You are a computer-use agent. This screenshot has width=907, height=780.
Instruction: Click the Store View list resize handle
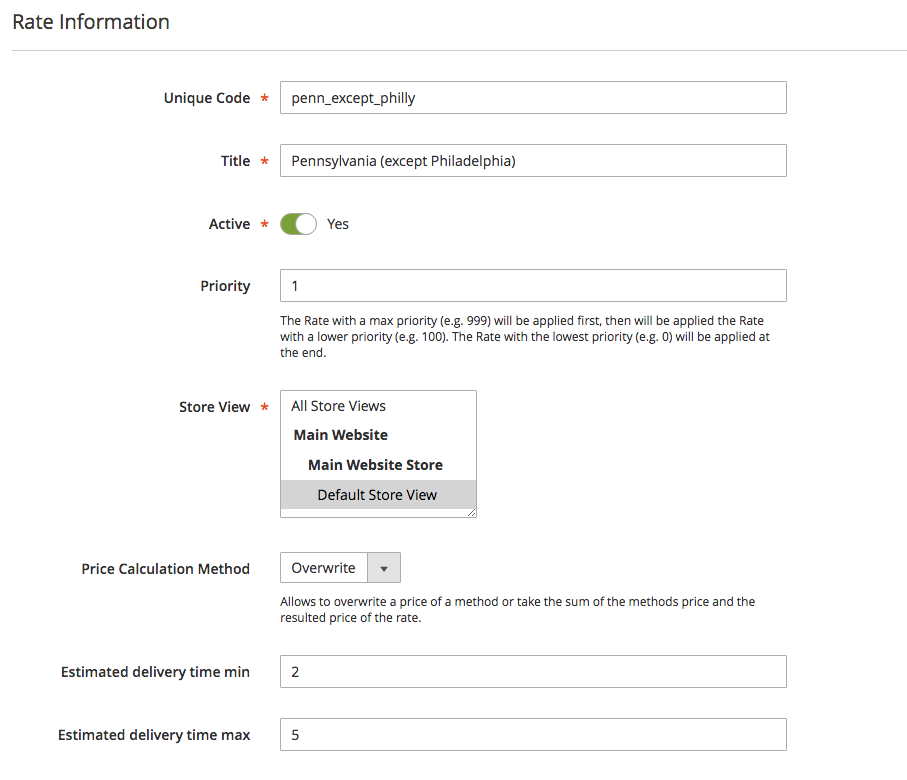click(471, 513)
